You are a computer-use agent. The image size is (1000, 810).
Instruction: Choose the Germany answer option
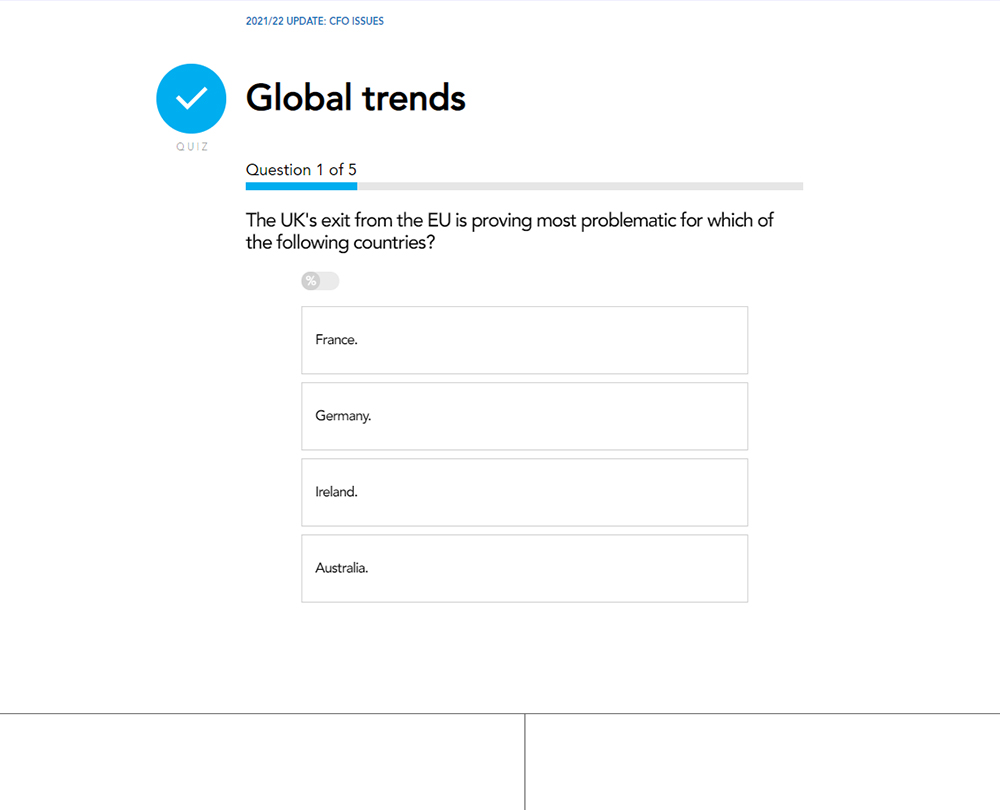[x=524, y=416]
